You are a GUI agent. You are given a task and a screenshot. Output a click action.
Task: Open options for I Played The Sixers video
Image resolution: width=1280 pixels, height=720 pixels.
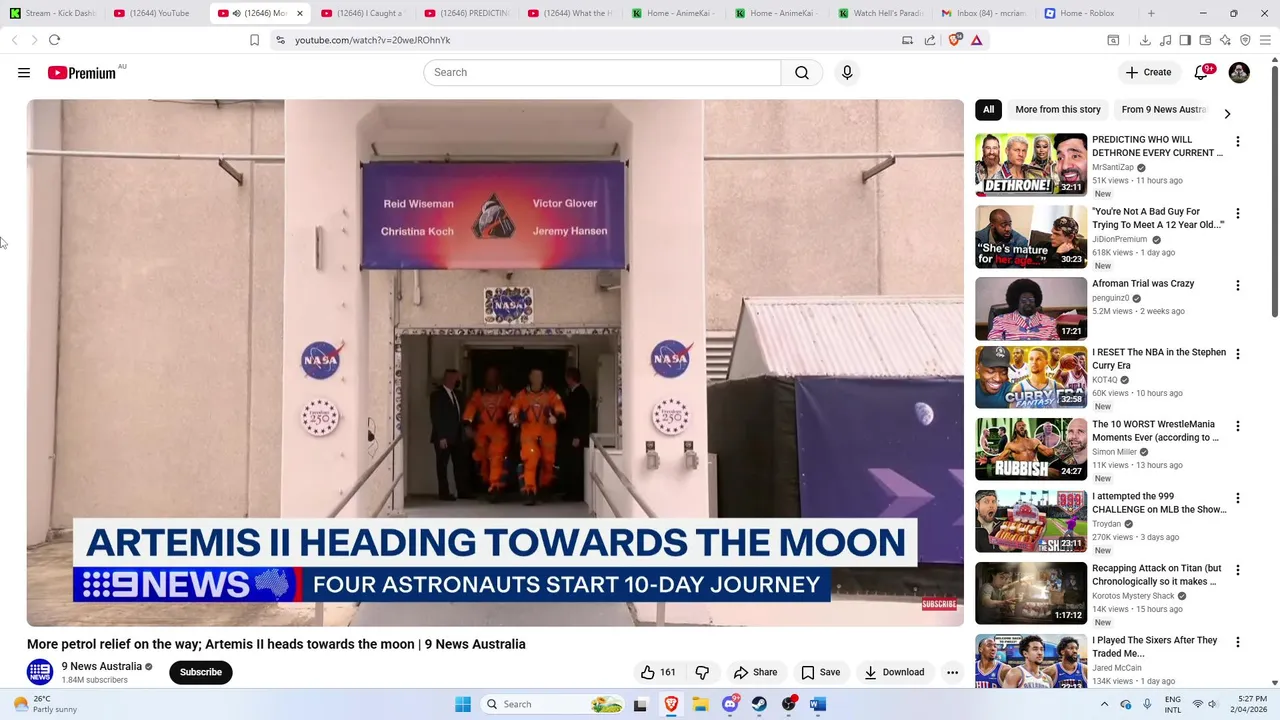point(1238,642)
